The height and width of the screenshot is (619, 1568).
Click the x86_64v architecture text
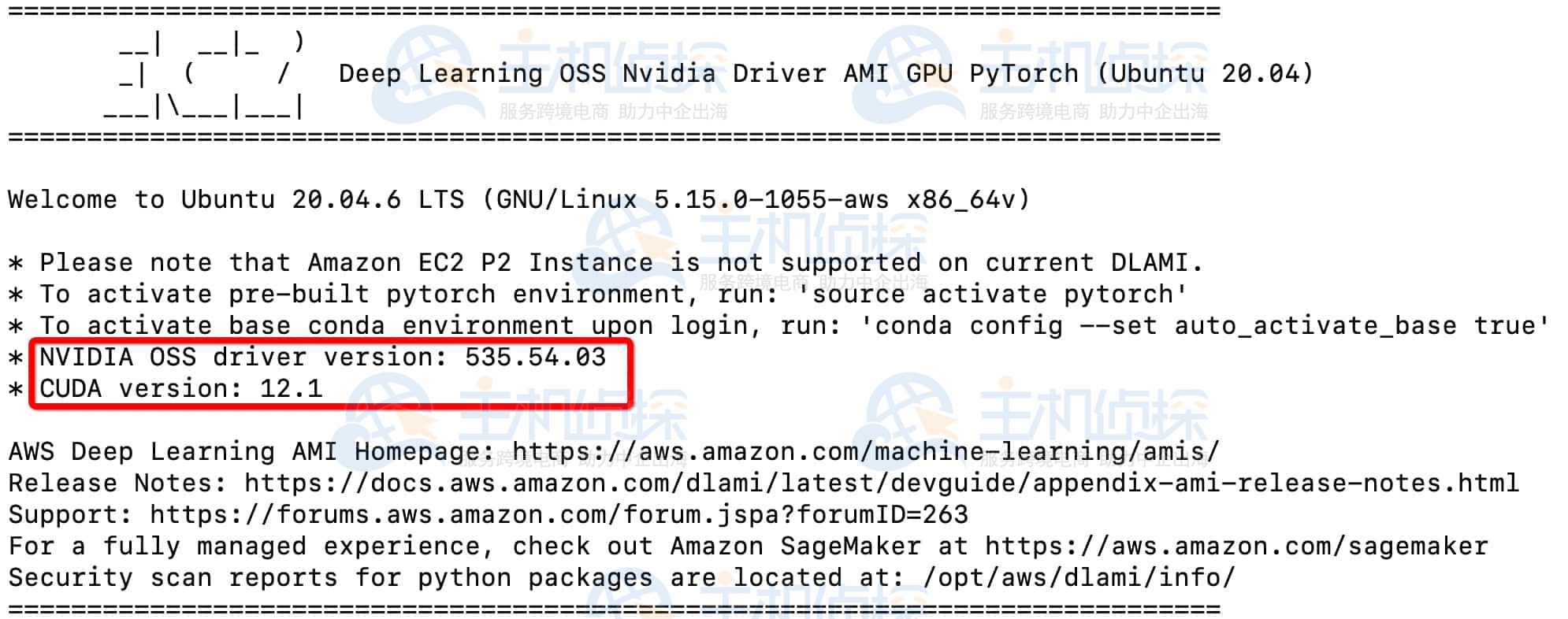[960, 200]
